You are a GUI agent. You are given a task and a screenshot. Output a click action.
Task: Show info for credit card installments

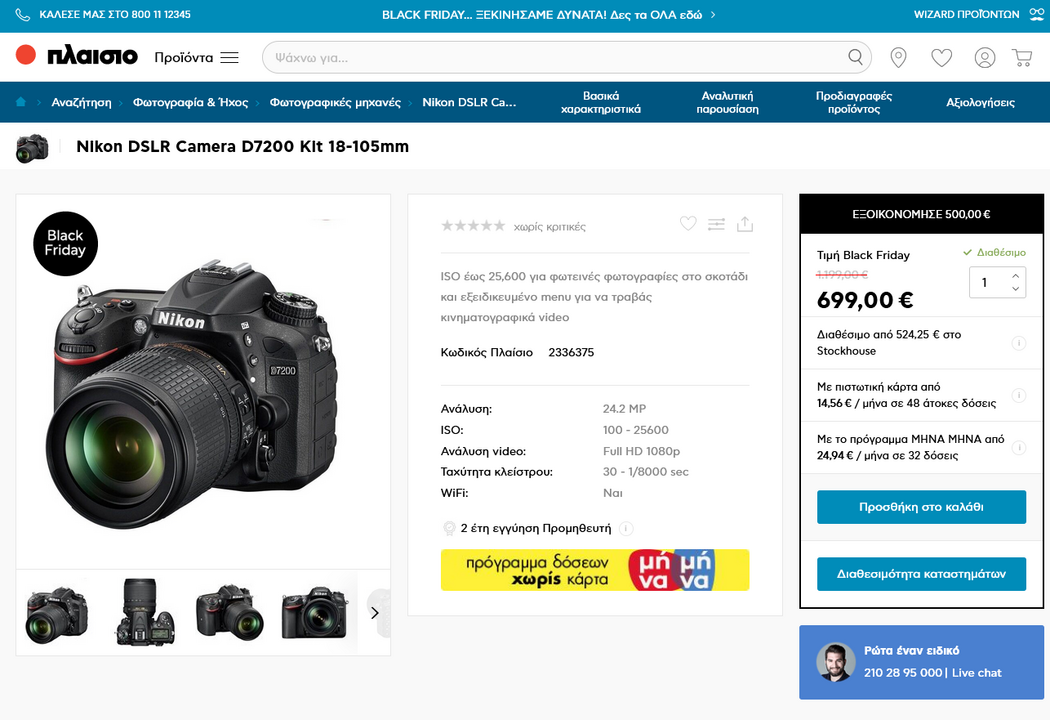coord(1019,395)
